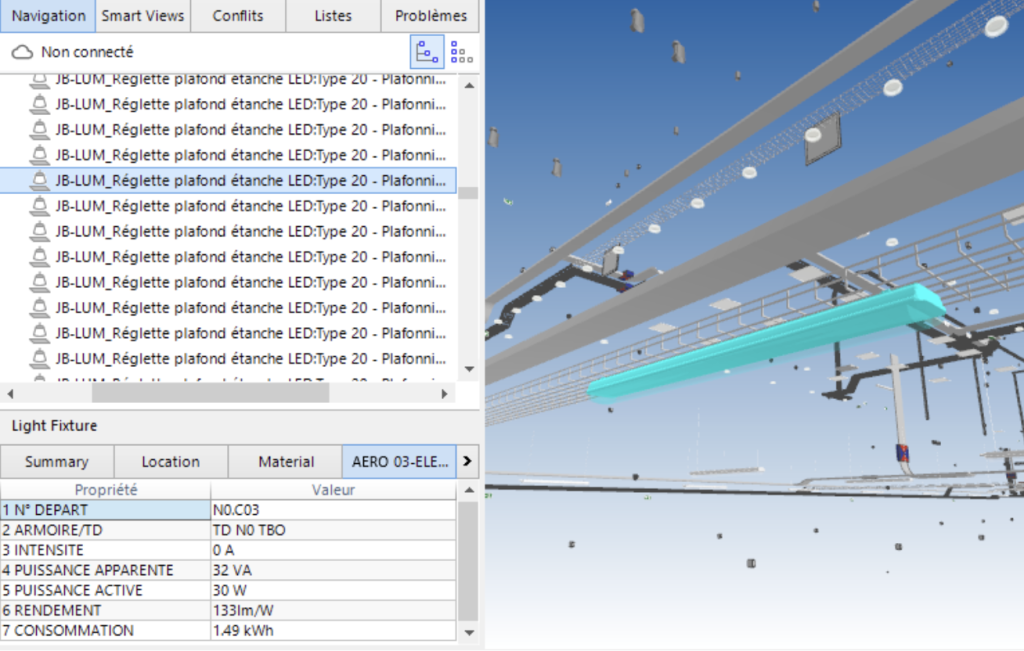
Task: Switch to the Conflits tab
Action: pos(238,16)
